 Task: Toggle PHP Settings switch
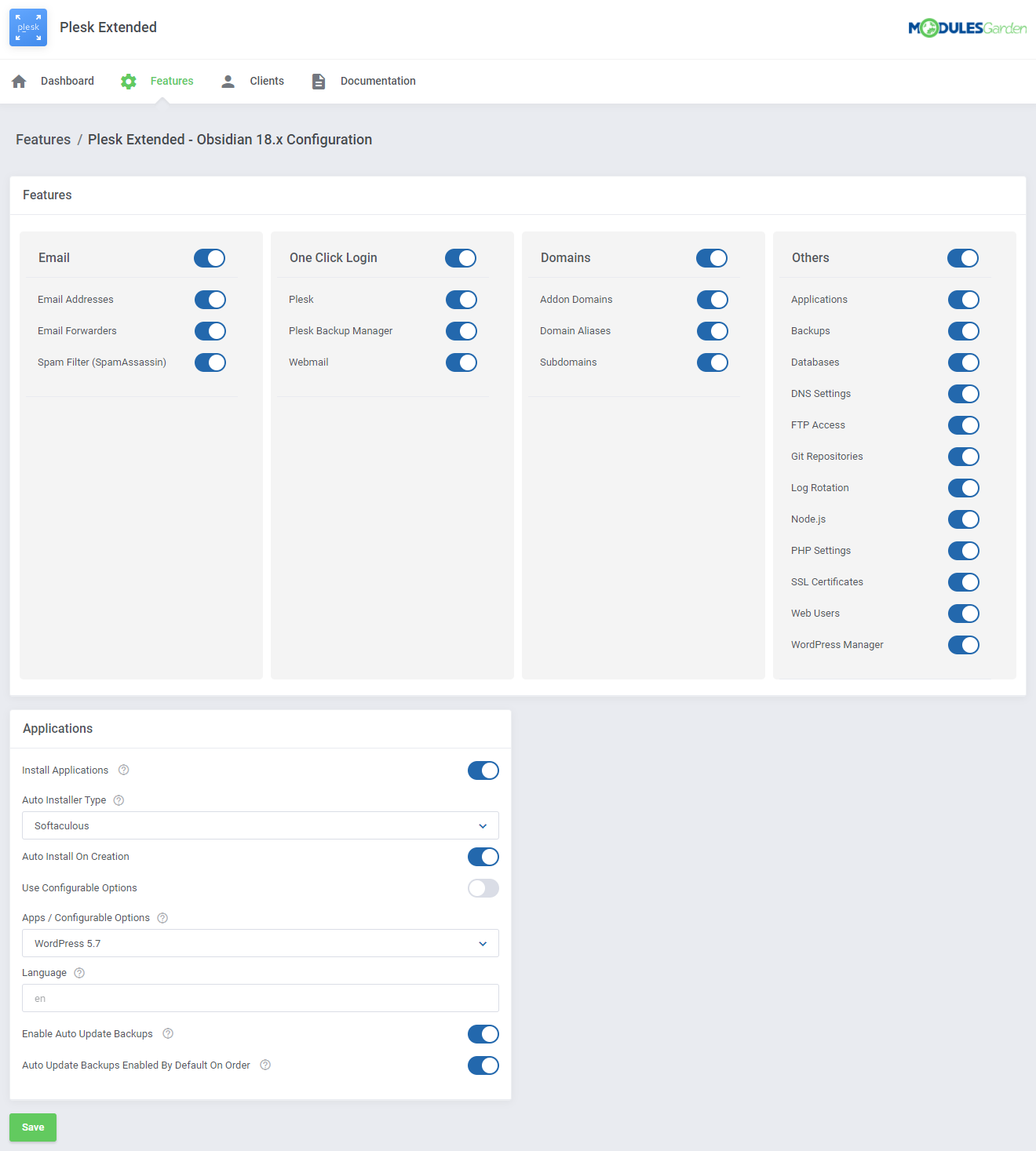pos(964,551)
